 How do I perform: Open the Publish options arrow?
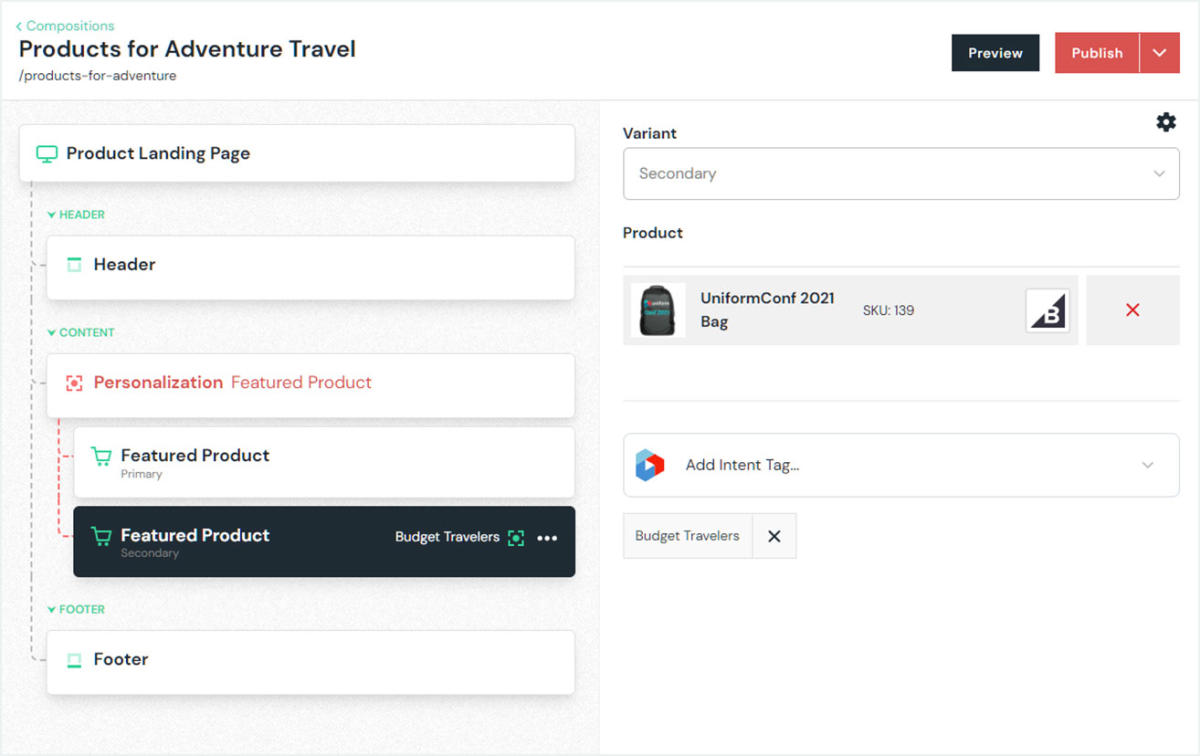[1160, 53]
